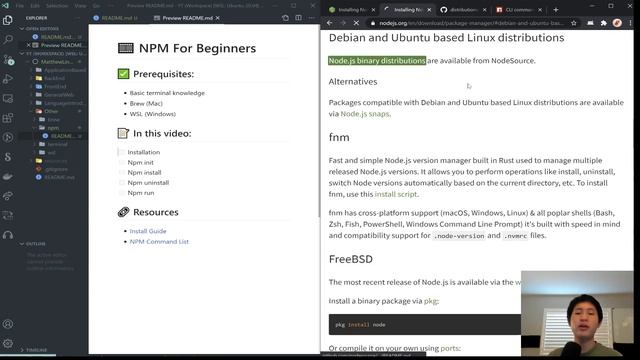Viewport: 640px width, 360px height.
Task: Toggle the Npm uninstall task checkbox
Action: coord(122,182)
